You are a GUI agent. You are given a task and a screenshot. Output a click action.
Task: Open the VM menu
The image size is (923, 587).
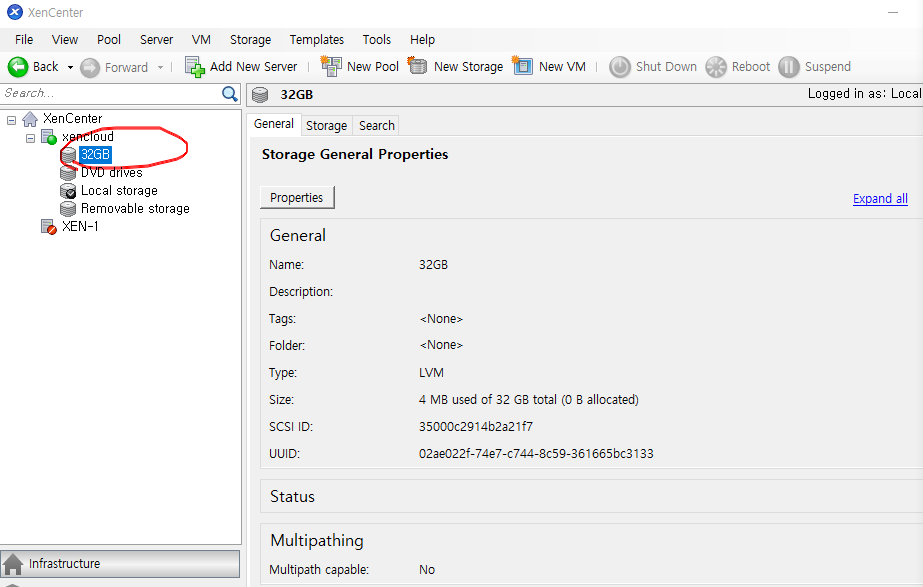coord(201,39)
